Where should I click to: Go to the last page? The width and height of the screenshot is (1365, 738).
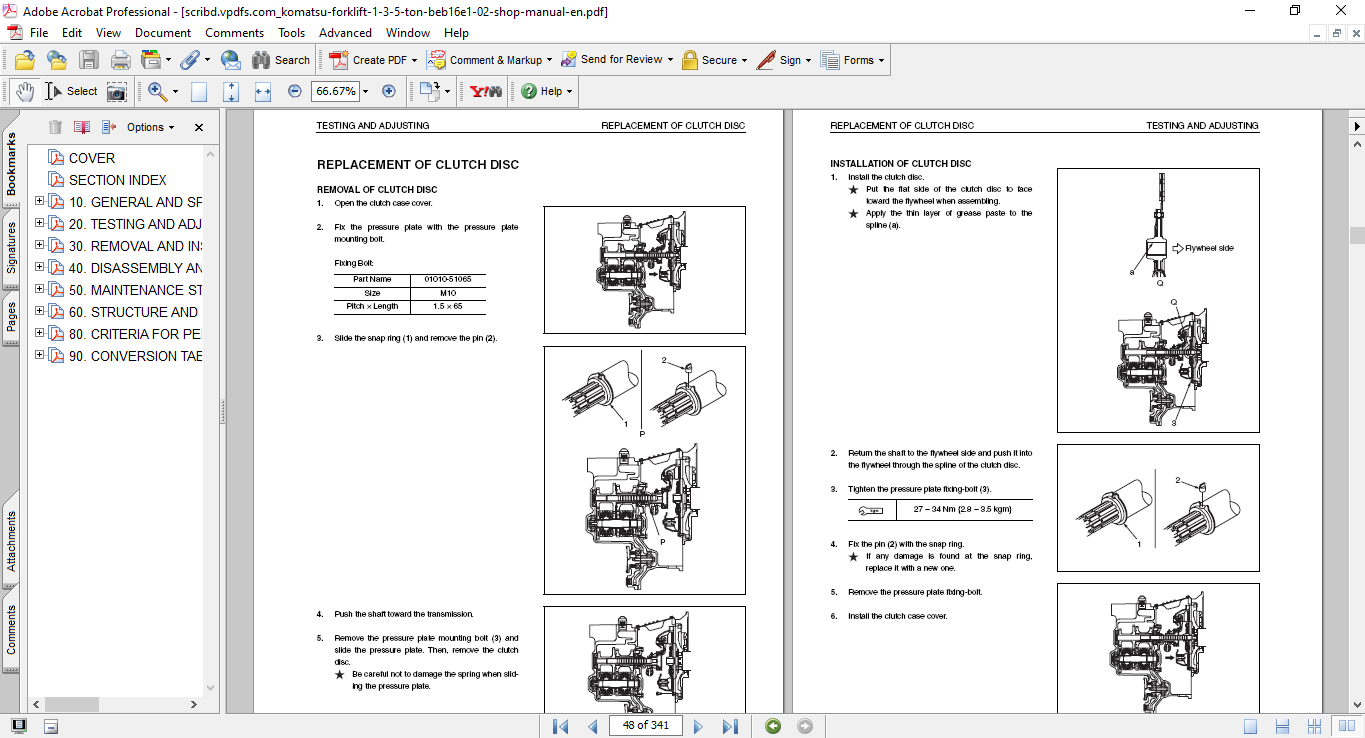(730, 726)
